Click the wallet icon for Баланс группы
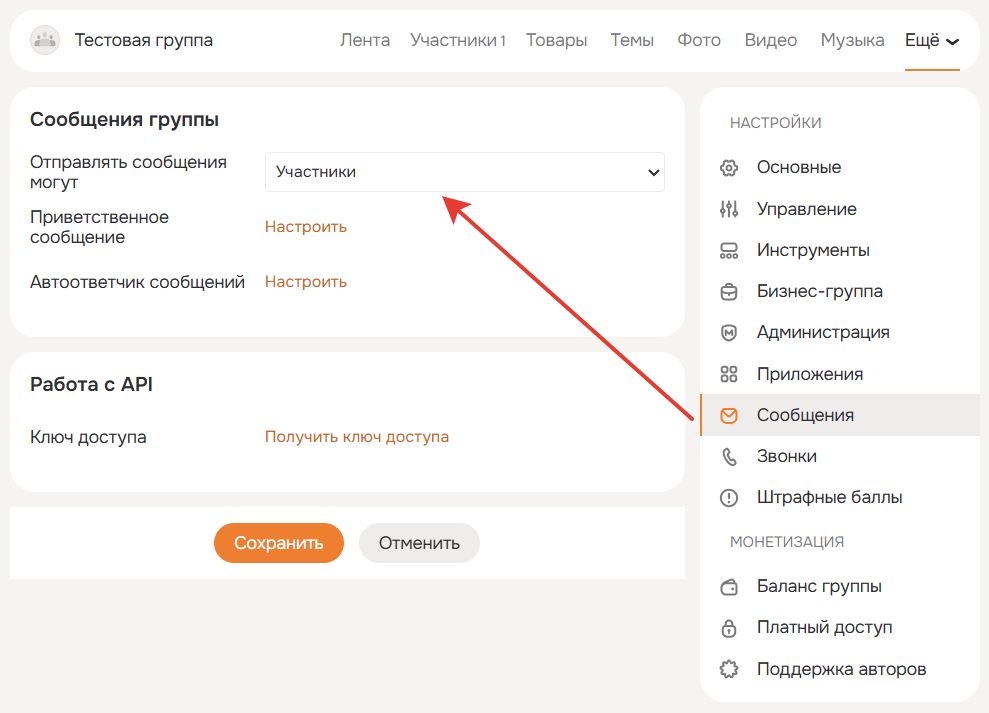989x713 pixels. (x=729, y=587)
